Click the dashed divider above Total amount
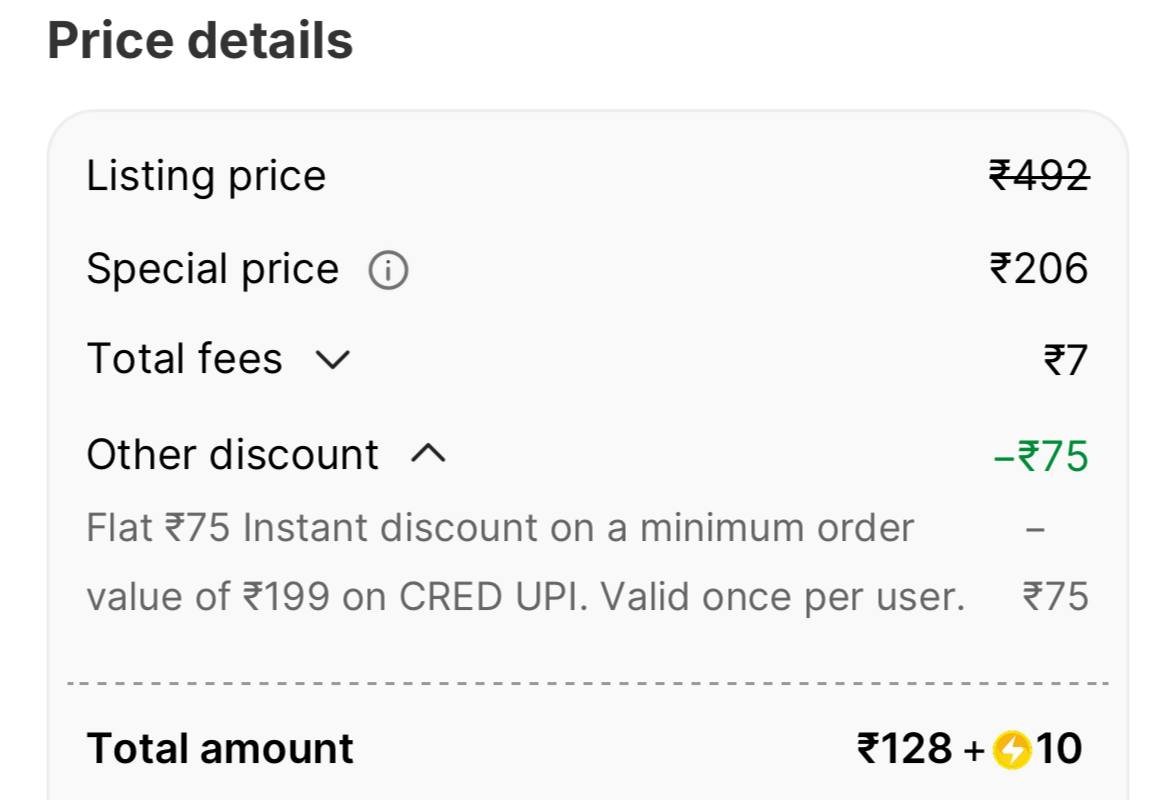The image size is (1176, 800). coord(588,684)
